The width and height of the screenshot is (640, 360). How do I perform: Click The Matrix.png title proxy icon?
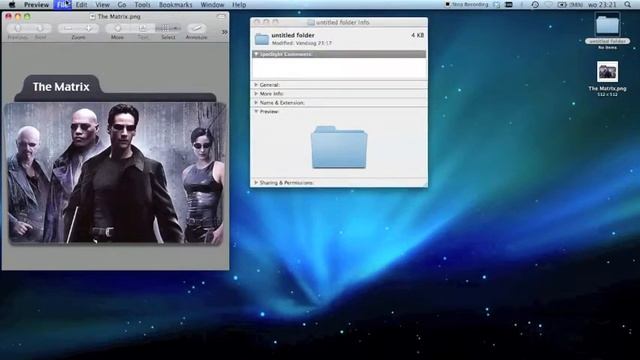pos(93,17)
